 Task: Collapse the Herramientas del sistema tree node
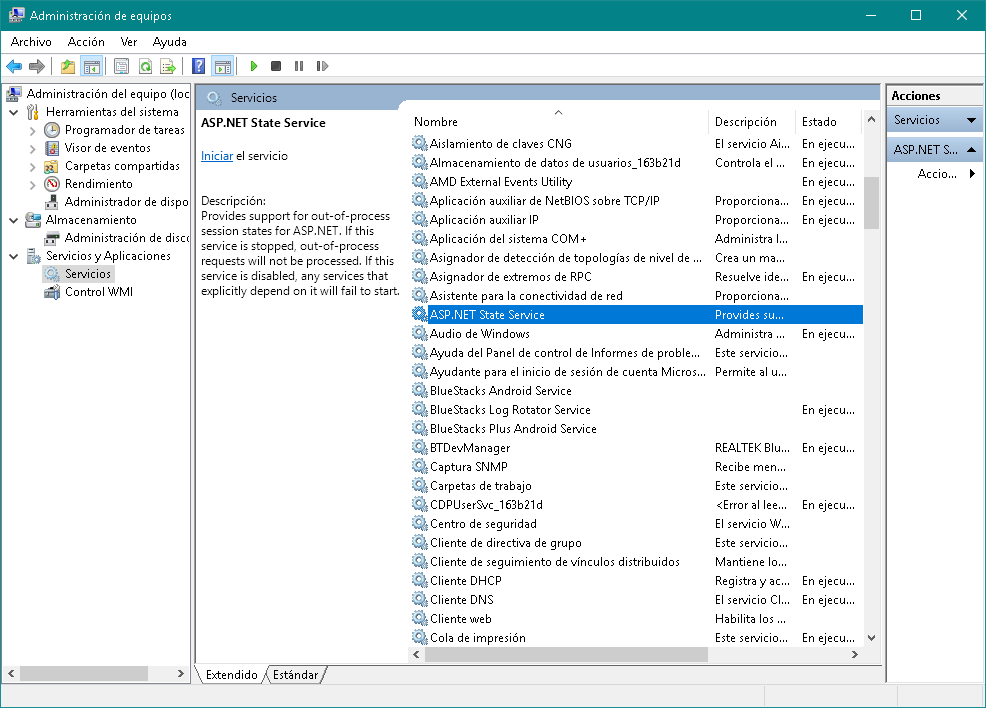(x=14, y=112)
